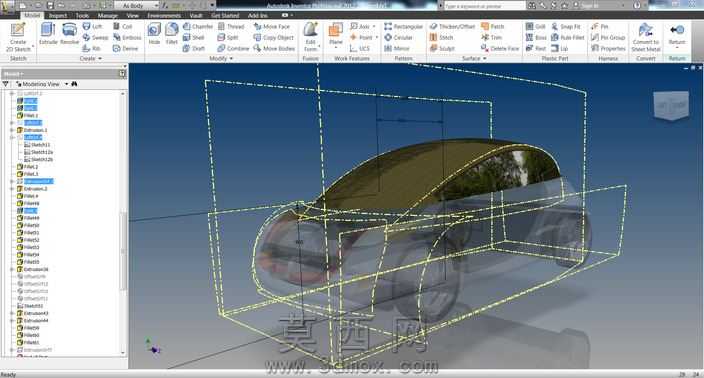Select the Hole tool
The width and height of the screenshot is (704, 378).
coord(154,34)
